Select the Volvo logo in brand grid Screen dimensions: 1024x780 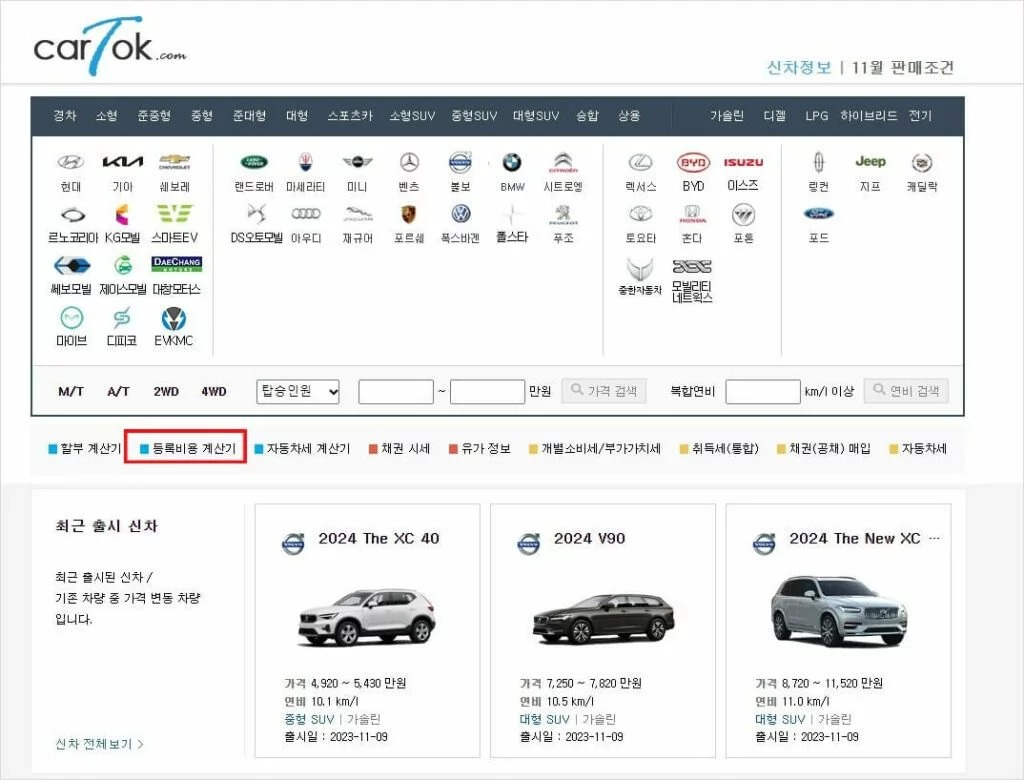(460, 162)
